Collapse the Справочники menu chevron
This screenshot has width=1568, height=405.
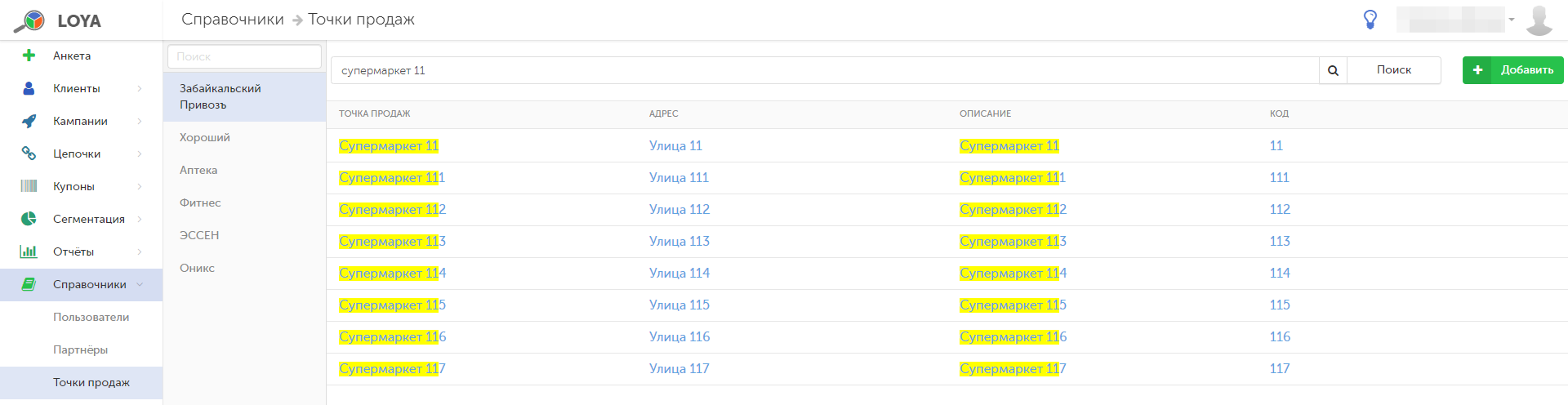click(140, 284)
